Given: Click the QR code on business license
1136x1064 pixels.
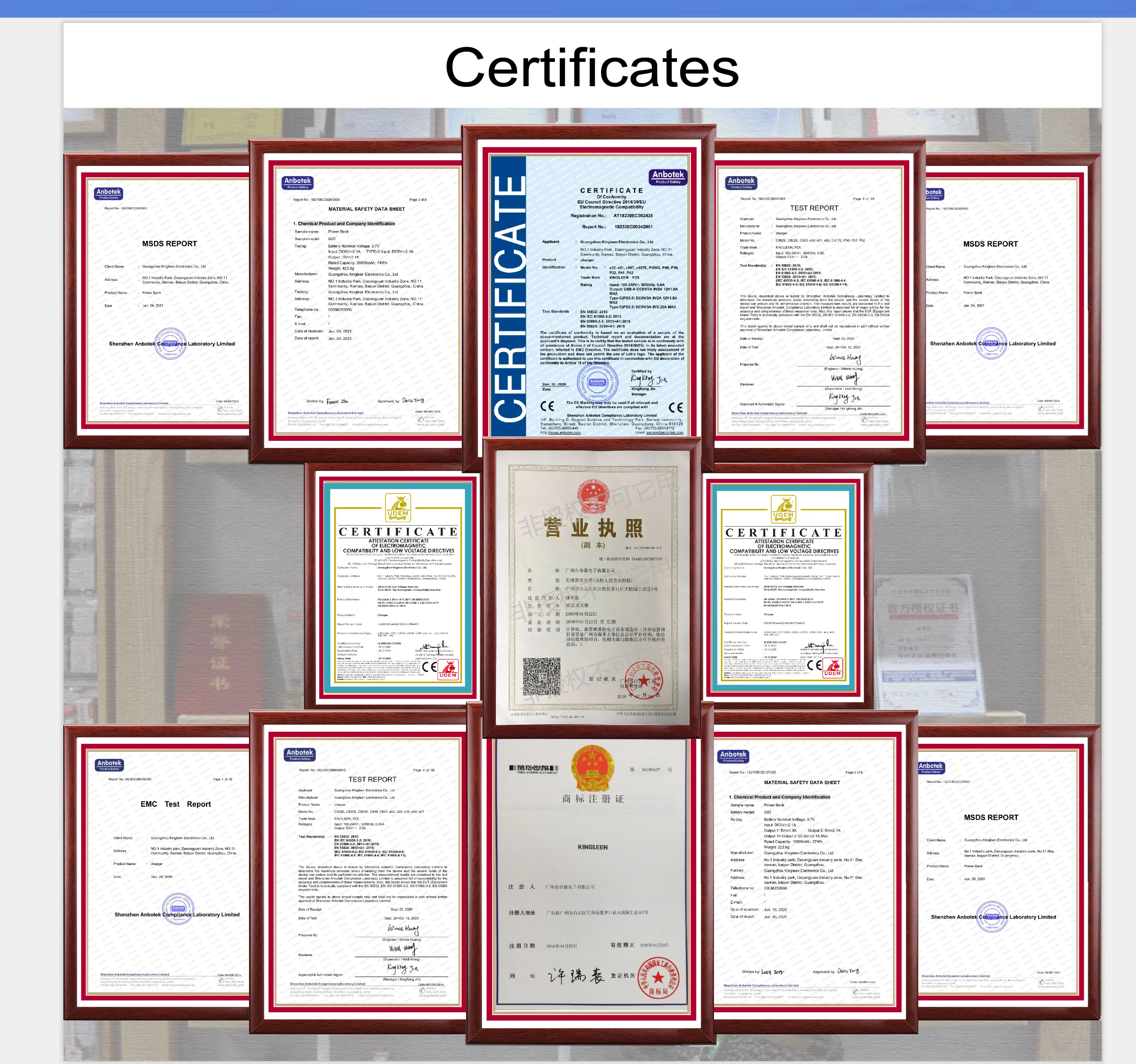Looking at the screenshot, I should click(541, 676).
